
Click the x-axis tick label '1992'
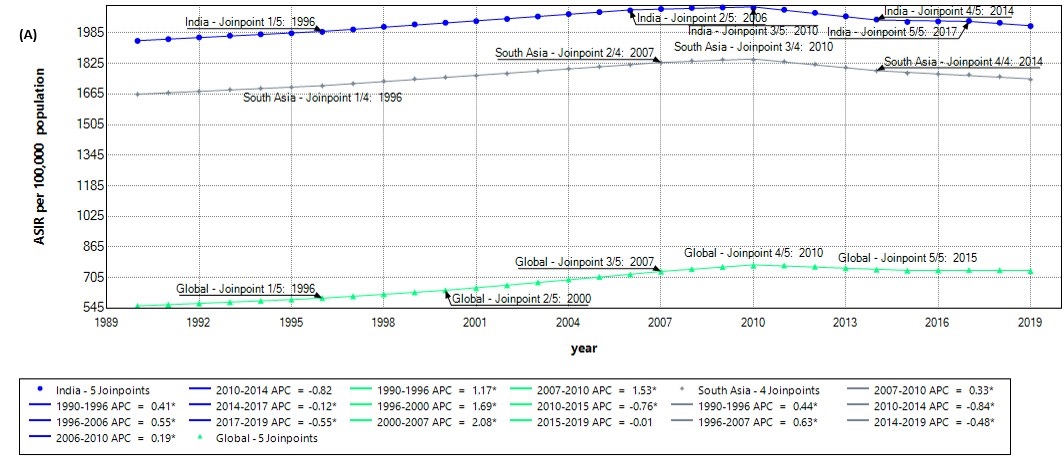coord(199,321)
